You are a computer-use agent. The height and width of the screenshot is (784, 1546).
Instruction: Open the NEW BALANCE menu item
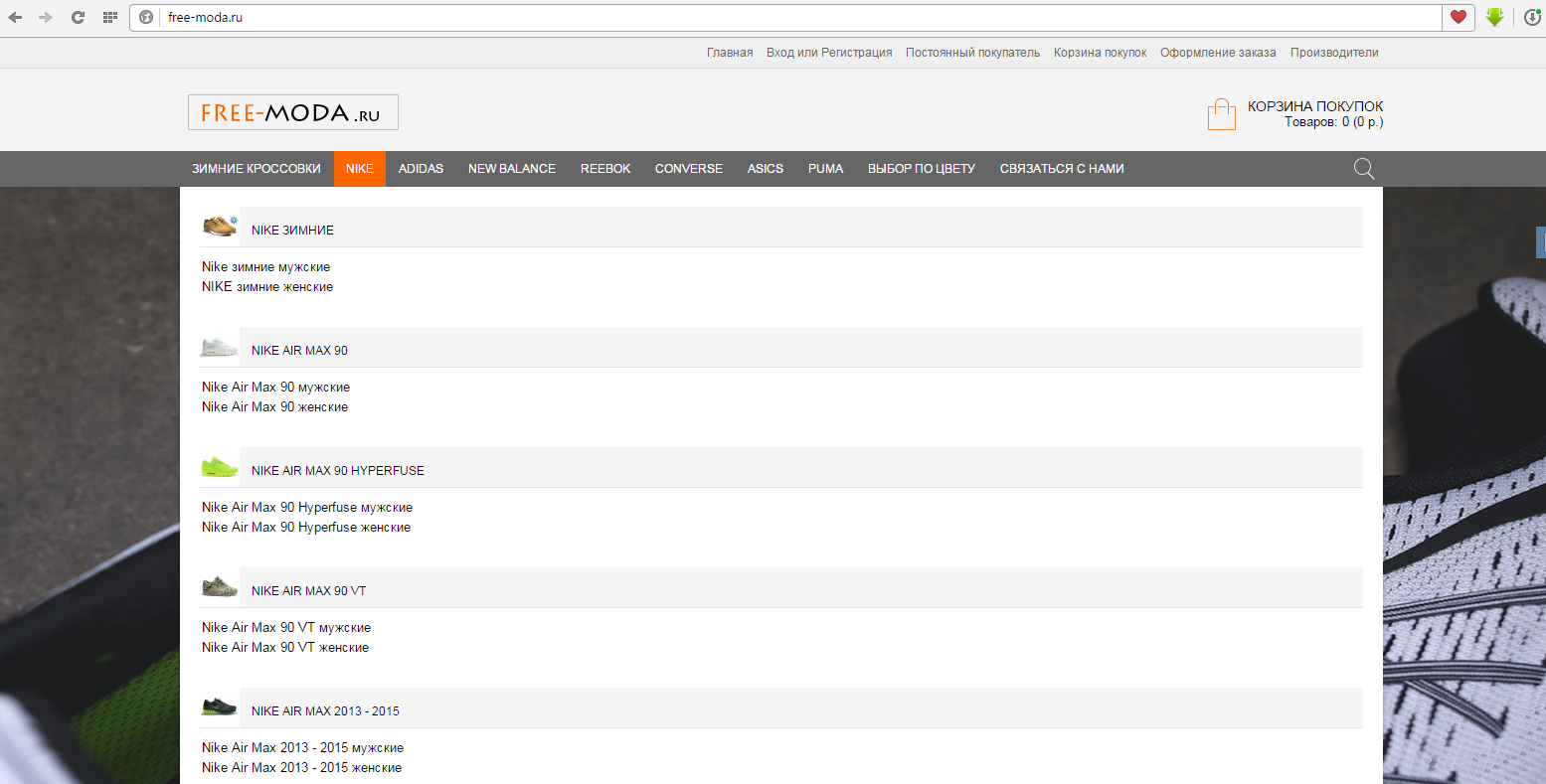click(x=512, y=169)
